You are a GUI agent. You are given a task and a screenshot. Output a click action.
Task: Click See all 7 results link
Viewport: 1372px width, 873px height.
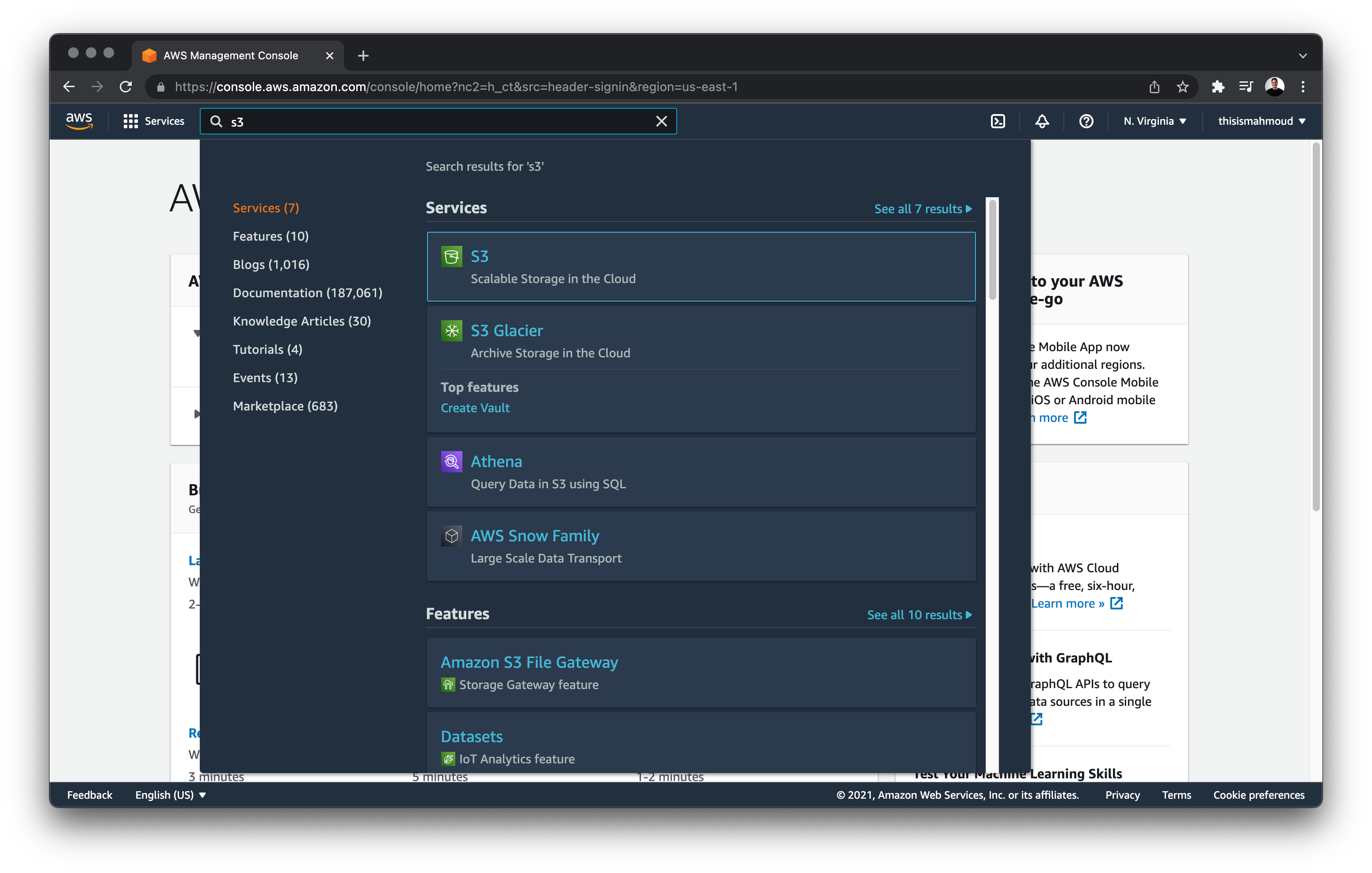(x=922, y=209)
